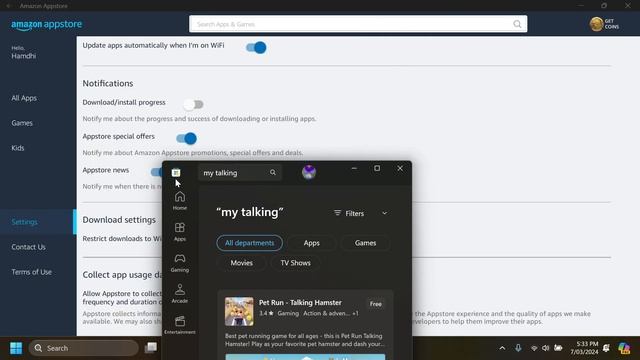
Task: Open All Apps in Amazon Appstore sidebar
Action: [x=24, y=98]
